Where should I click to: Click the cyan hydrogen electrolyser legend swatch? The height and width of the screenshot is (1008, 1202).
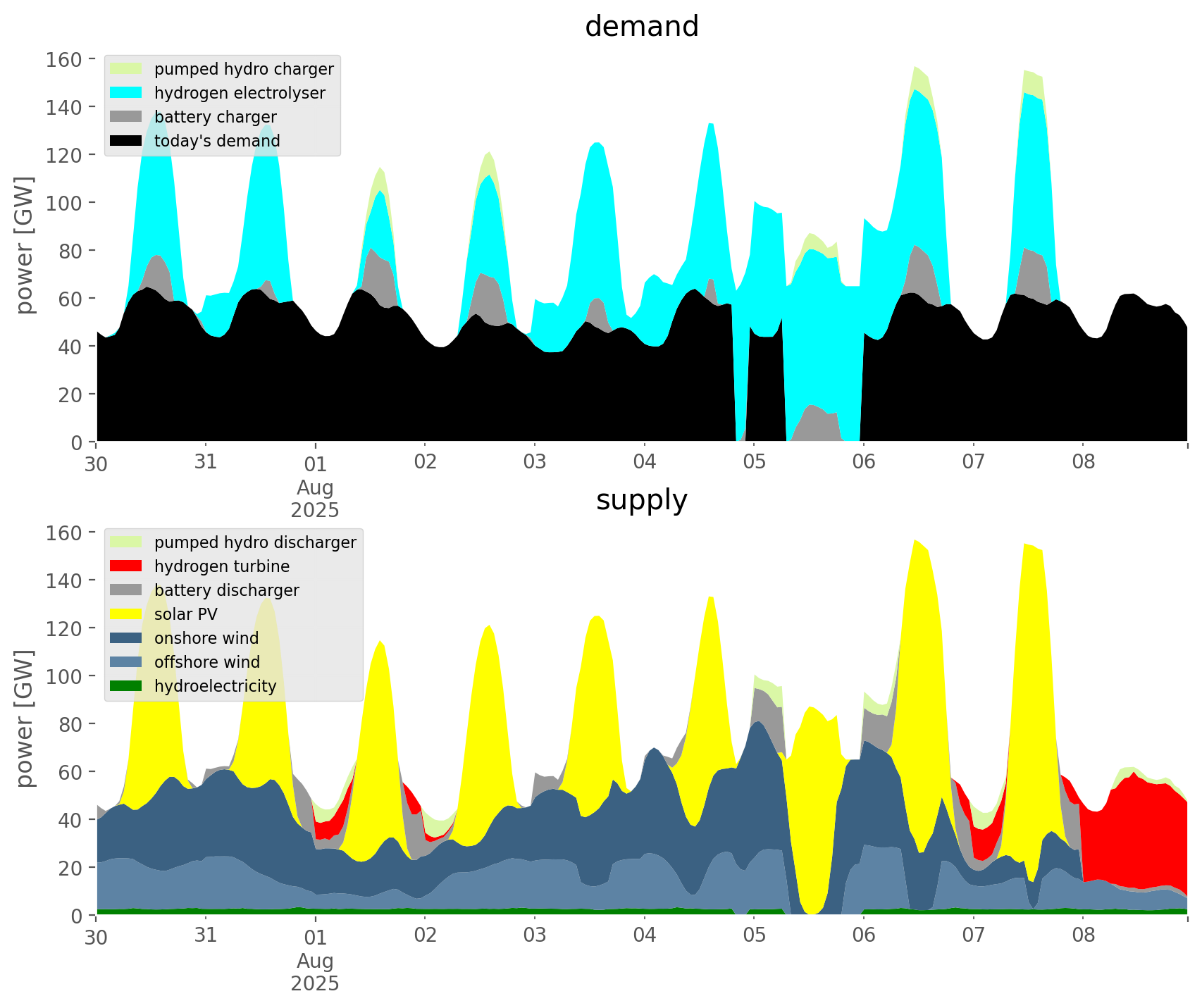[127, 93]
